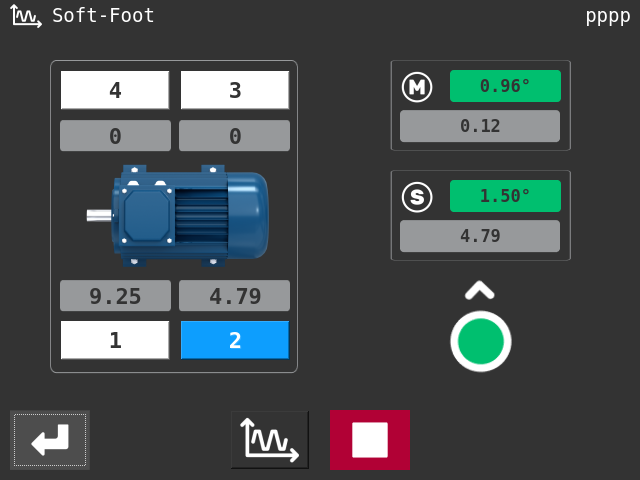Open the measurement graph button
Screen dimensions: 640x480
(269, 440)
